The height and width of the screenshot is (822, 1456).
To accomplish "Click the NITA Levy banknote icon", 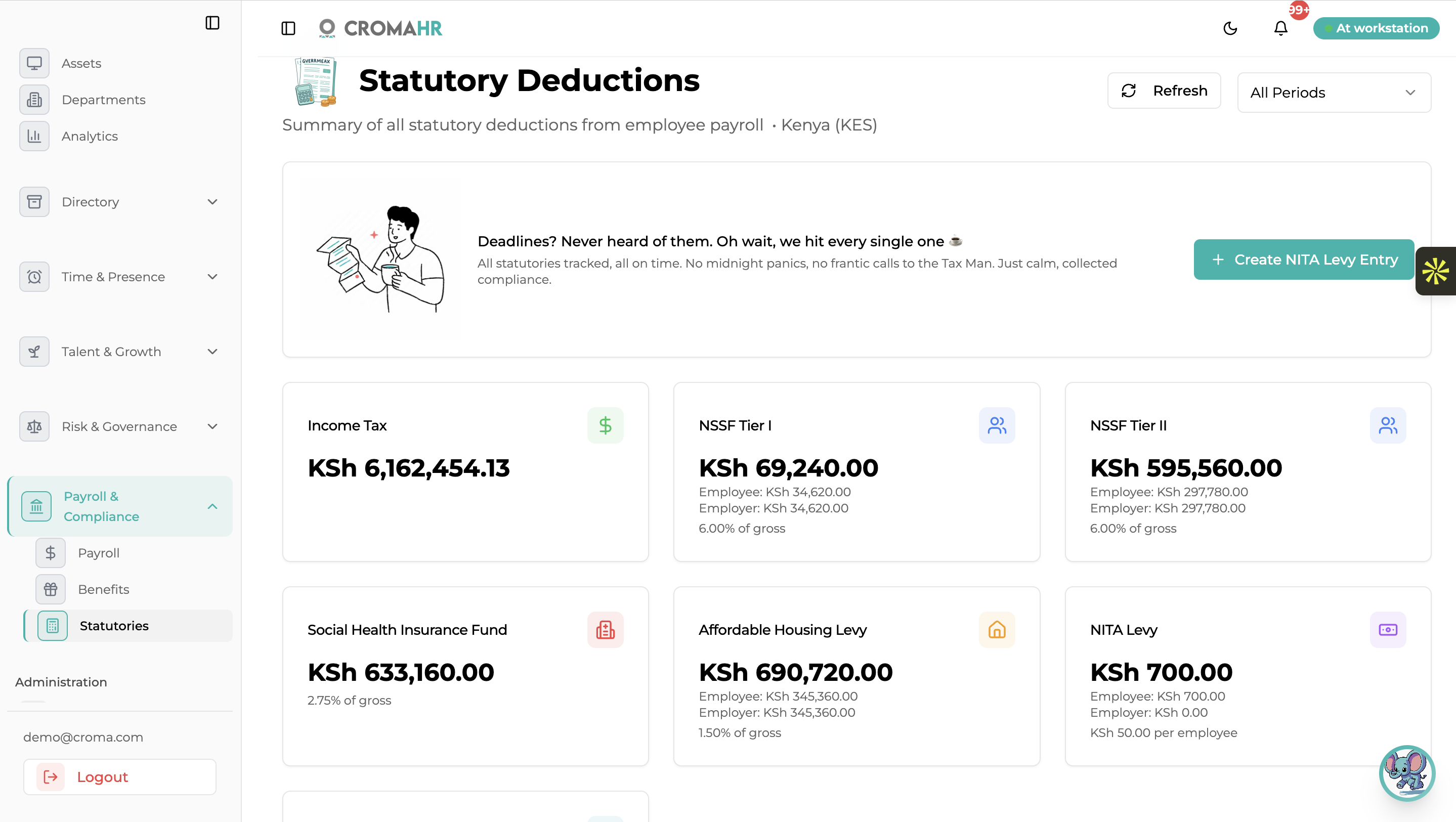I will (1388, 630).
